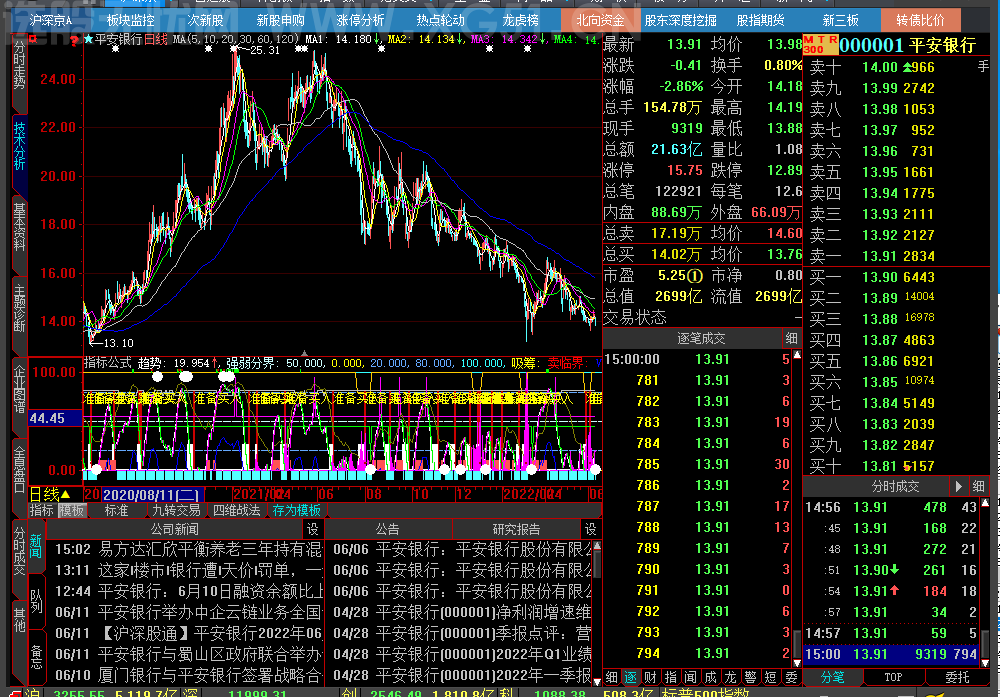Open the 热点轮动 menu
This screenshot has height=697, width=1000.
point(441,20)
